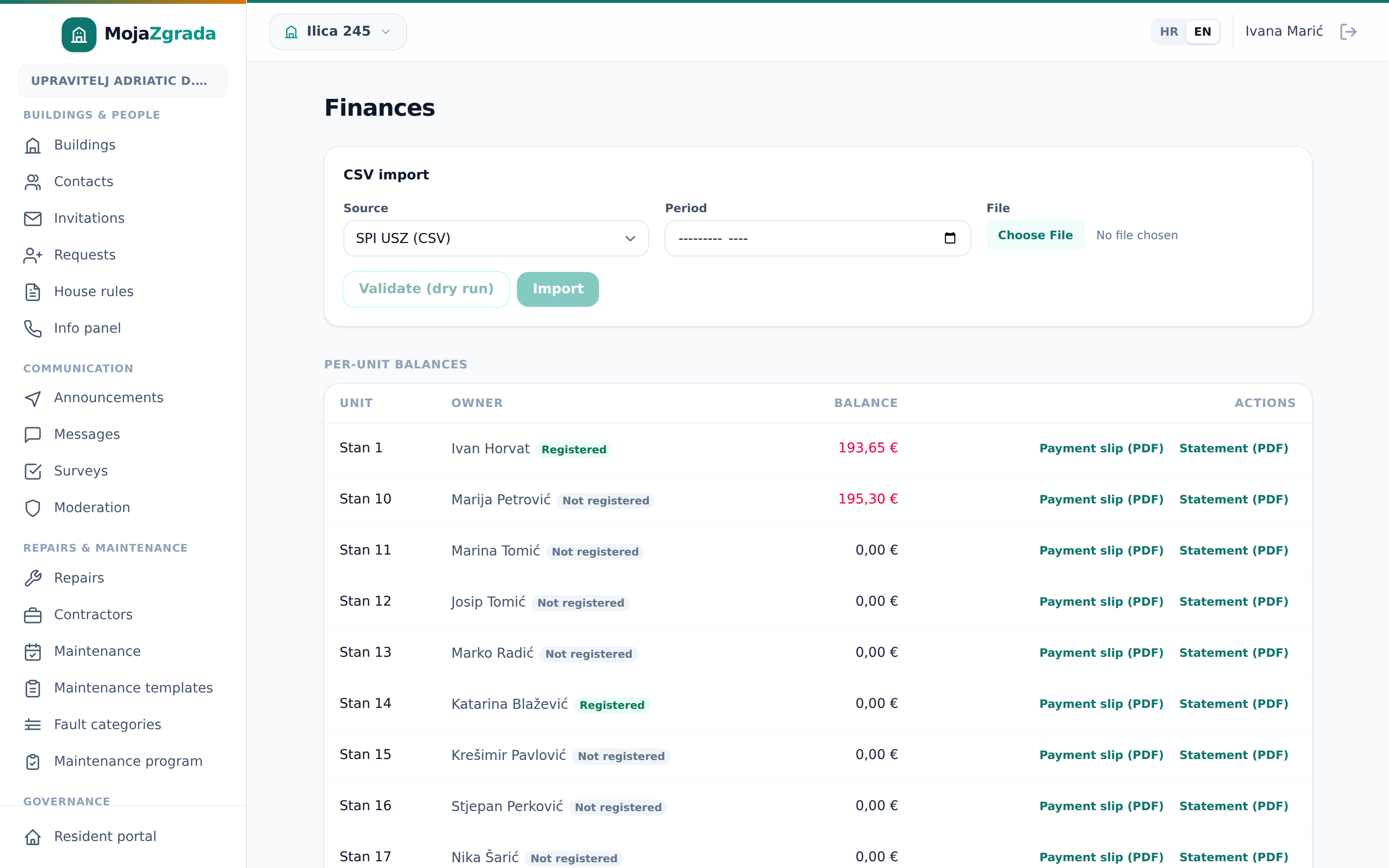Click the Maintenance calendar icon
The height and width of the screenshot is (868, 1389).
(33, 651)
